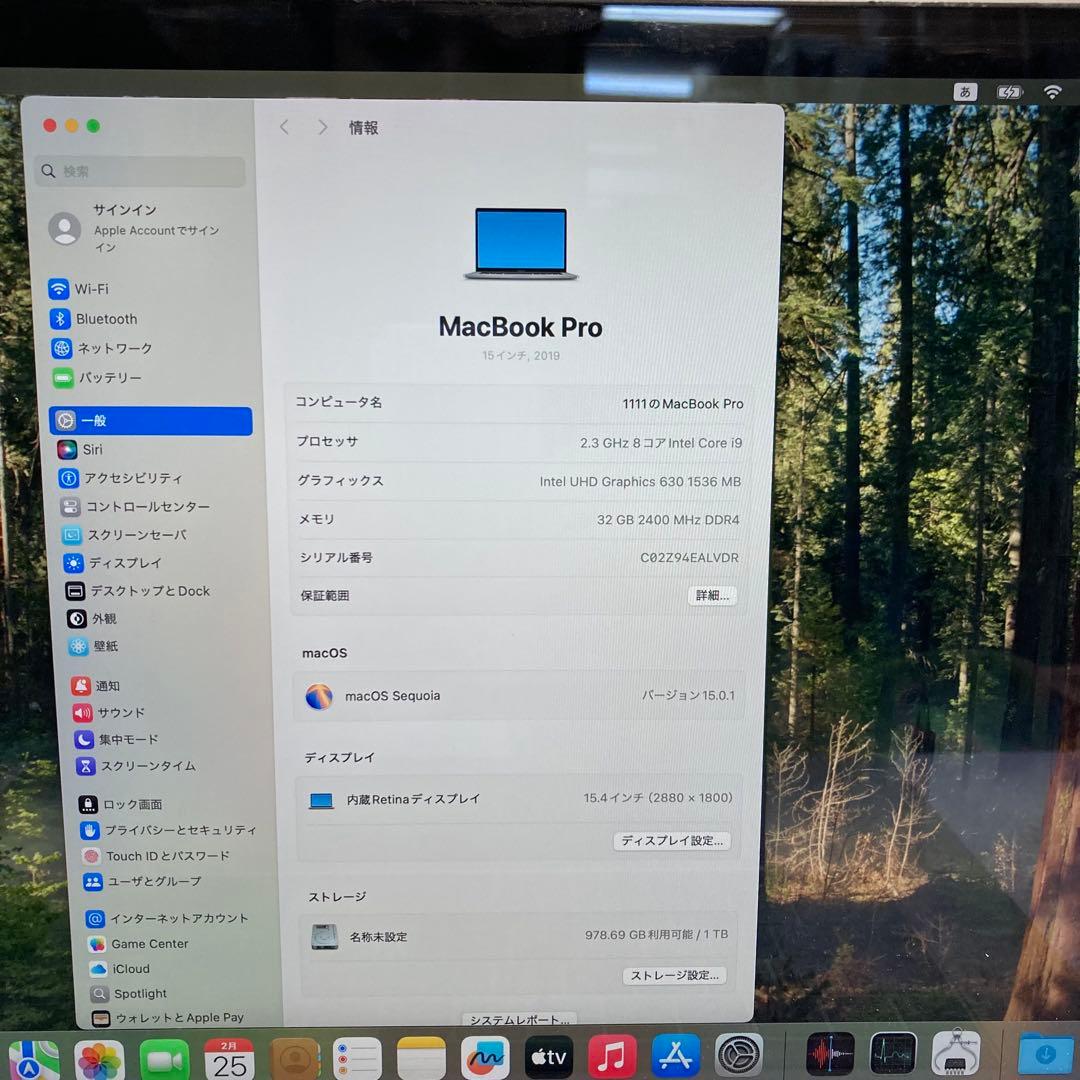
Task: Open Photos from the Dock
Action: click(99, 1059)
